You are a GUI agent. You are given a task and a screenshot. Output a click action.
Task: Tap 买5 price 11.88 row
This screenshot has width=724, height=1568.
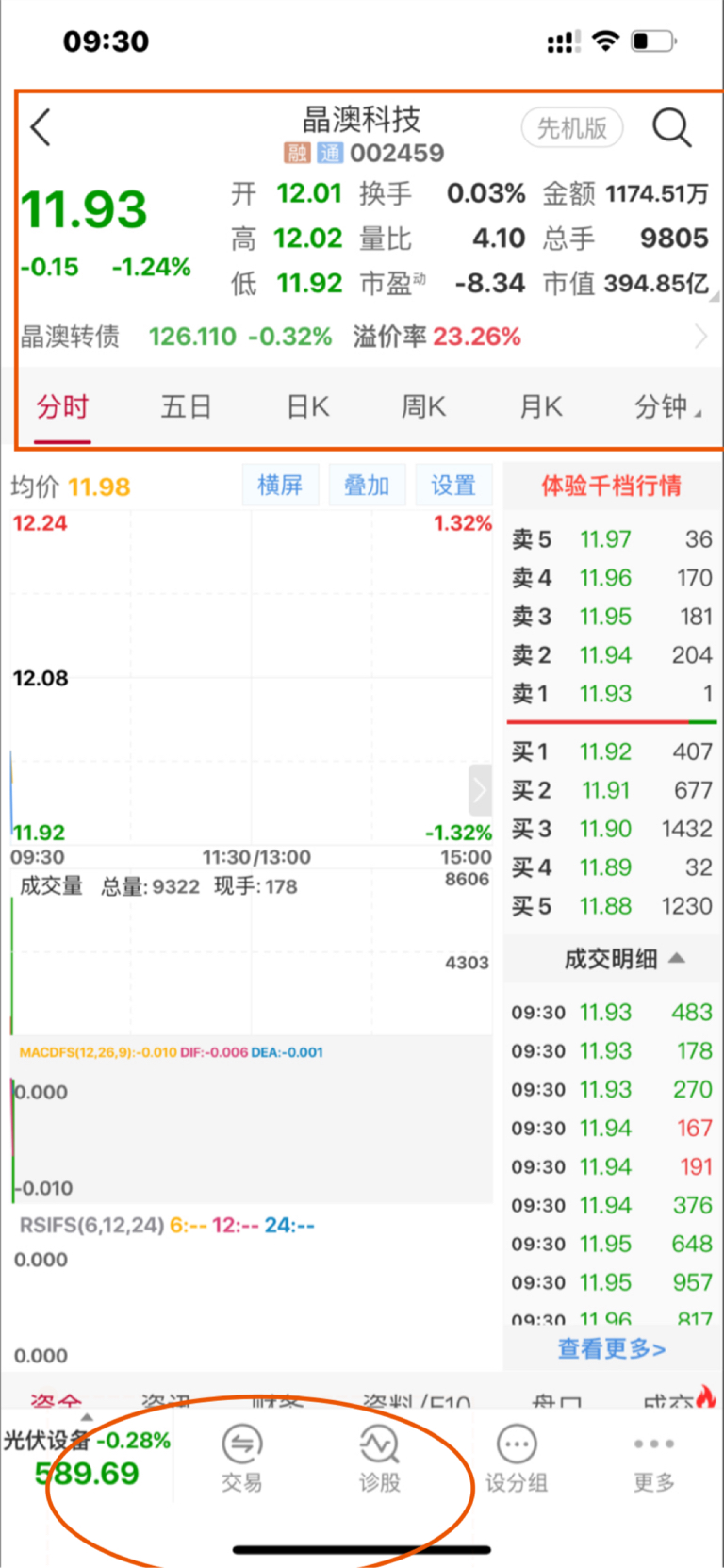[612, 906]
